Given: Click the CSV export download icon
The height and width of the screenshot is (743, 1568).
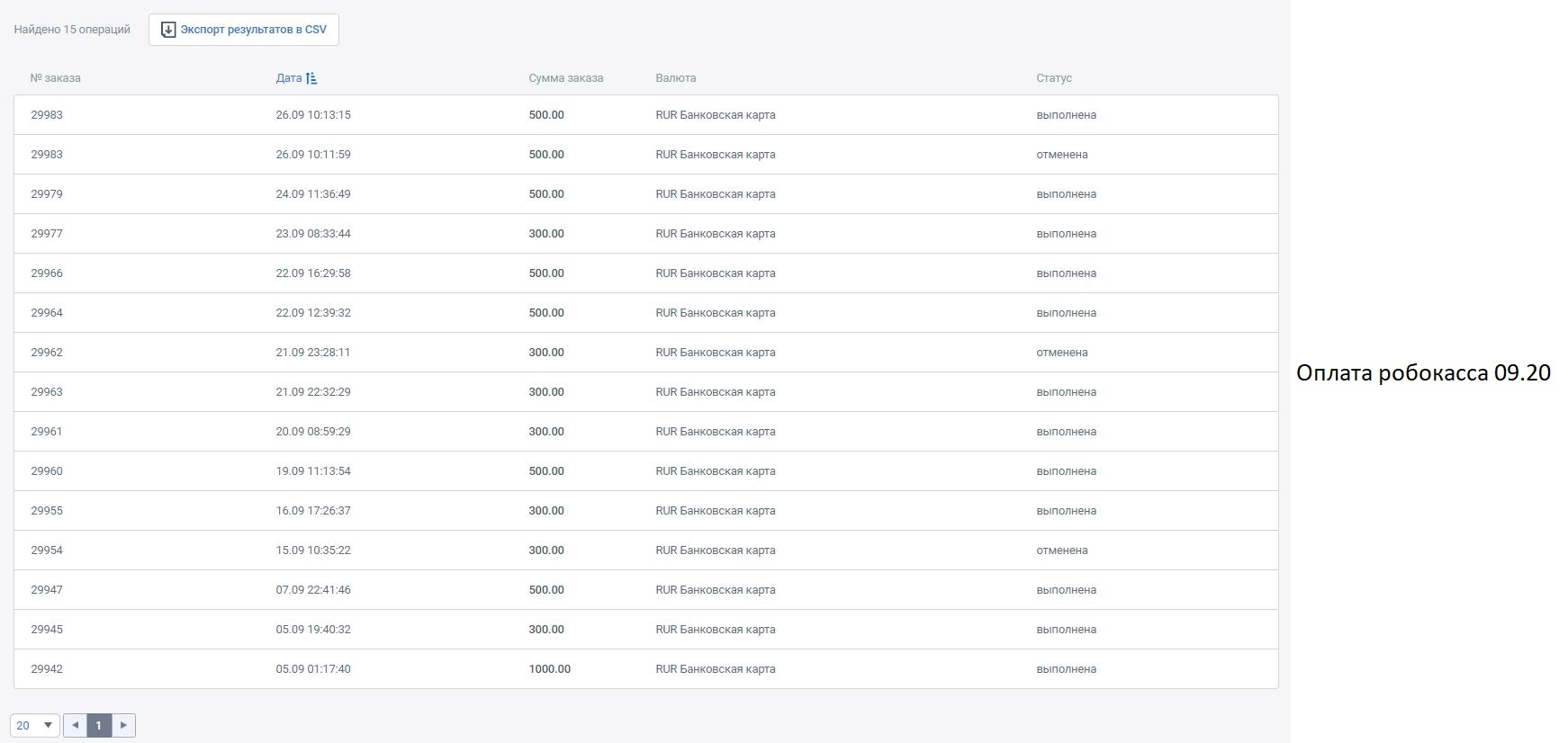Looking at the screenshot, I should 168,30.
